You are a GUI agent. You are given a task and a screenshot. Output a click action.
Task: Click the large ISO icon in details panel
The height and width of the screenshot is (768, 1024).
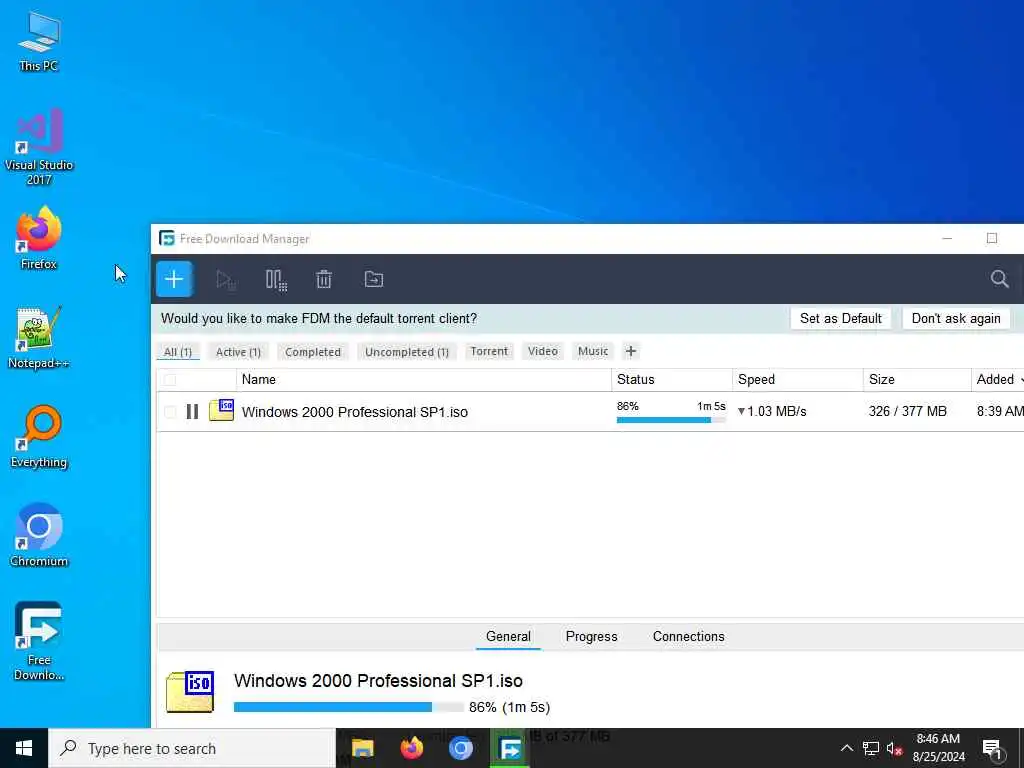tap(190, 691)
